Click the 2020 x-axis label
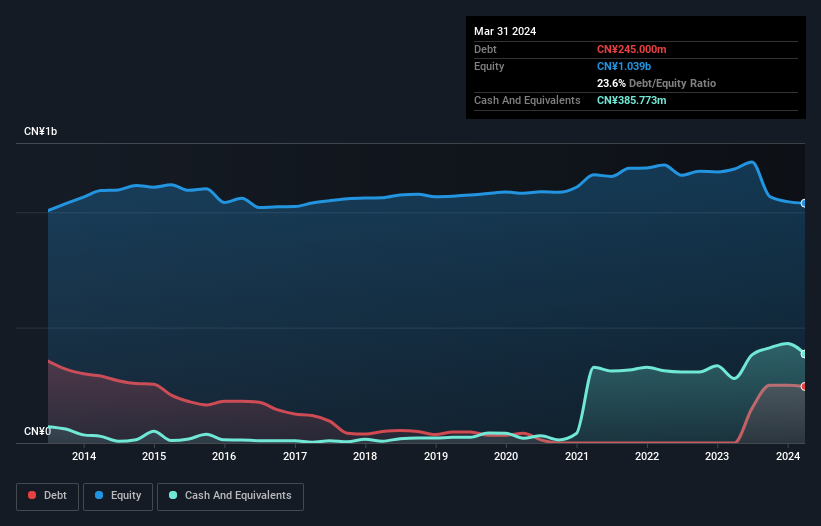Screen dimensions: 821x526 coord(506,456)
